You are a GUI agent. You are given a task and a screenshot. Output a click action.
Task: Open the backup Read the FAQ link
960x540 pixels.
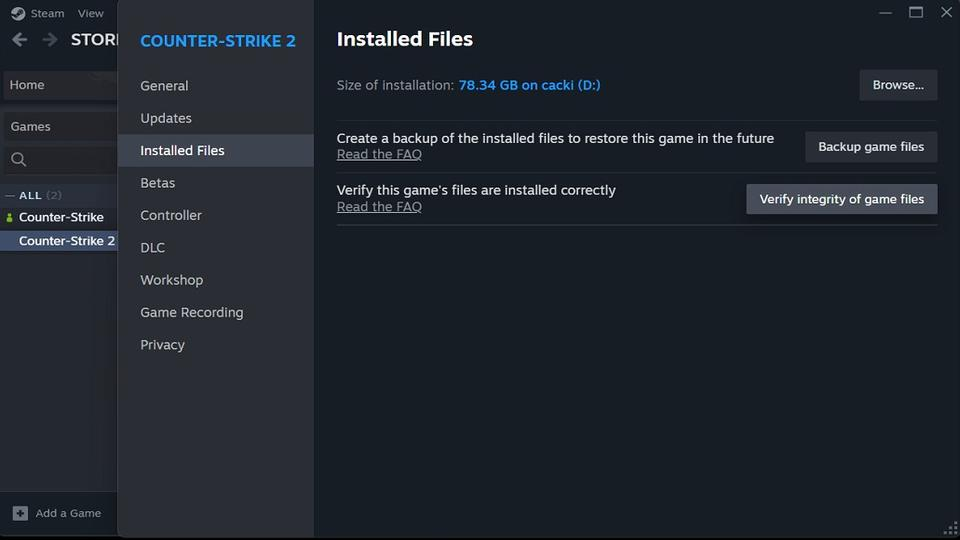[x=379, y=154]
